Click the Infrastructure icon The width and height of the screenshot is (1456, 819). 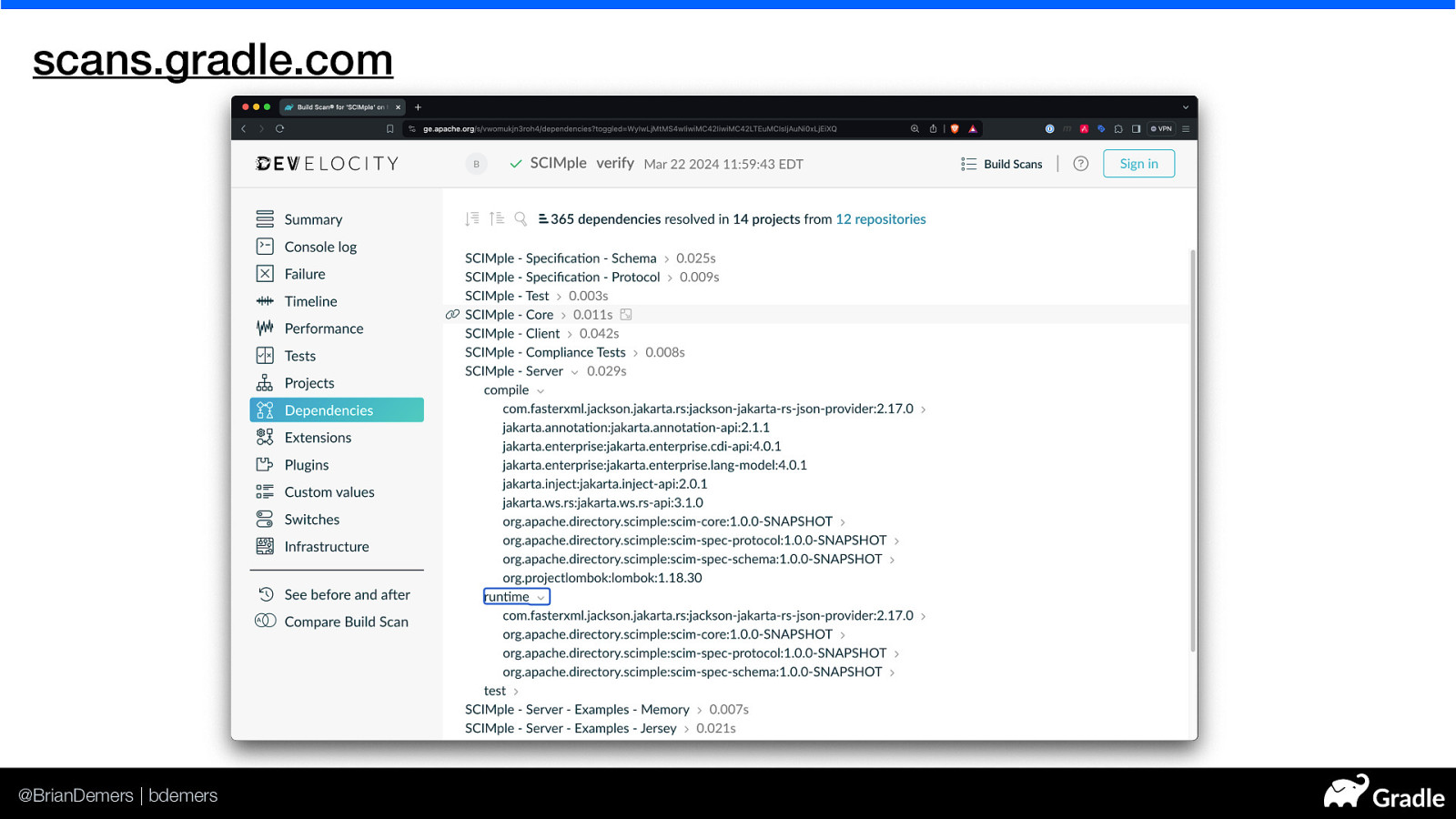(265, 547)
